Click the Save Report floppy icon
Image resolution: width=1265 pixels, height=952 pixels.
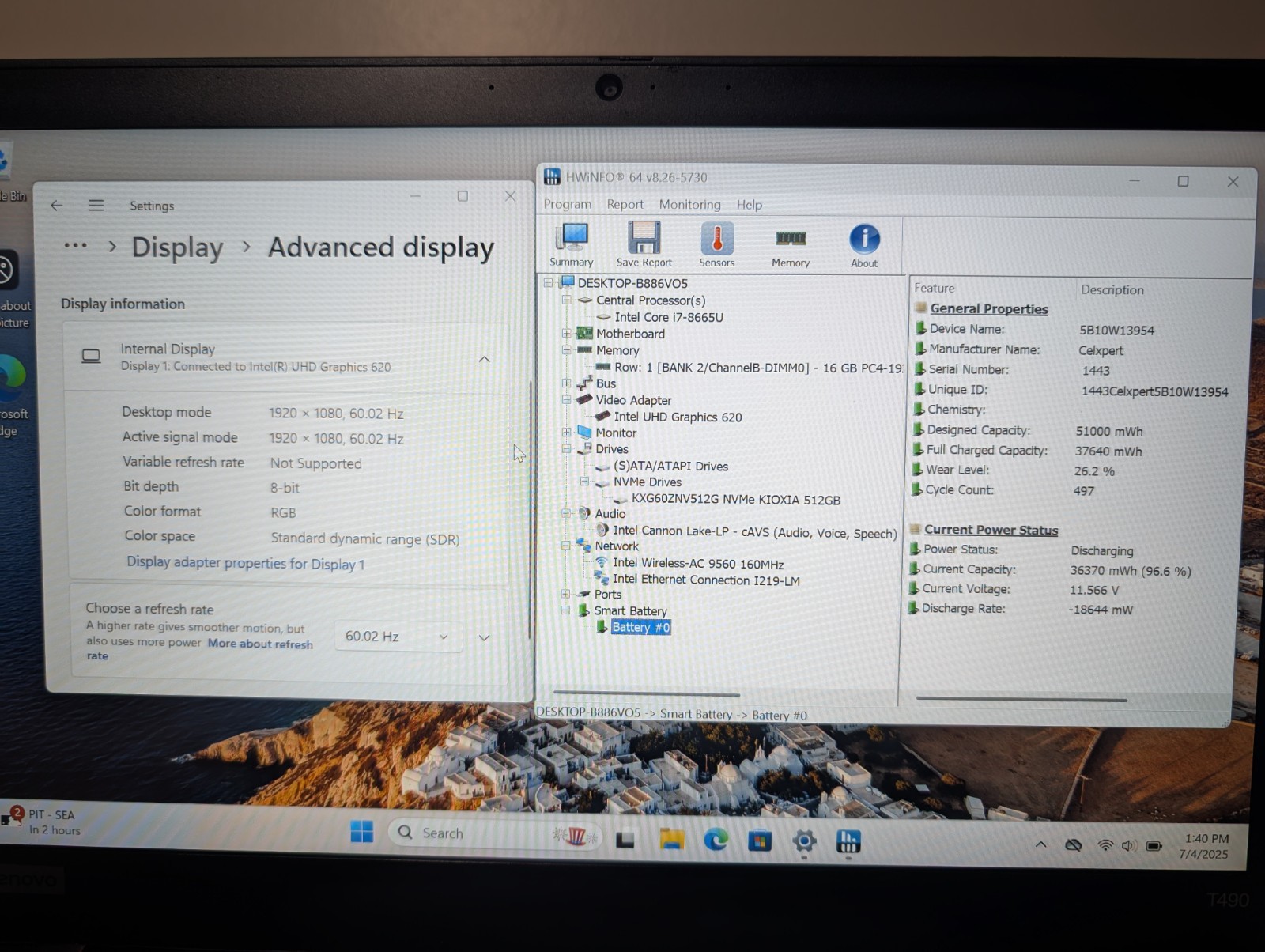644,244
